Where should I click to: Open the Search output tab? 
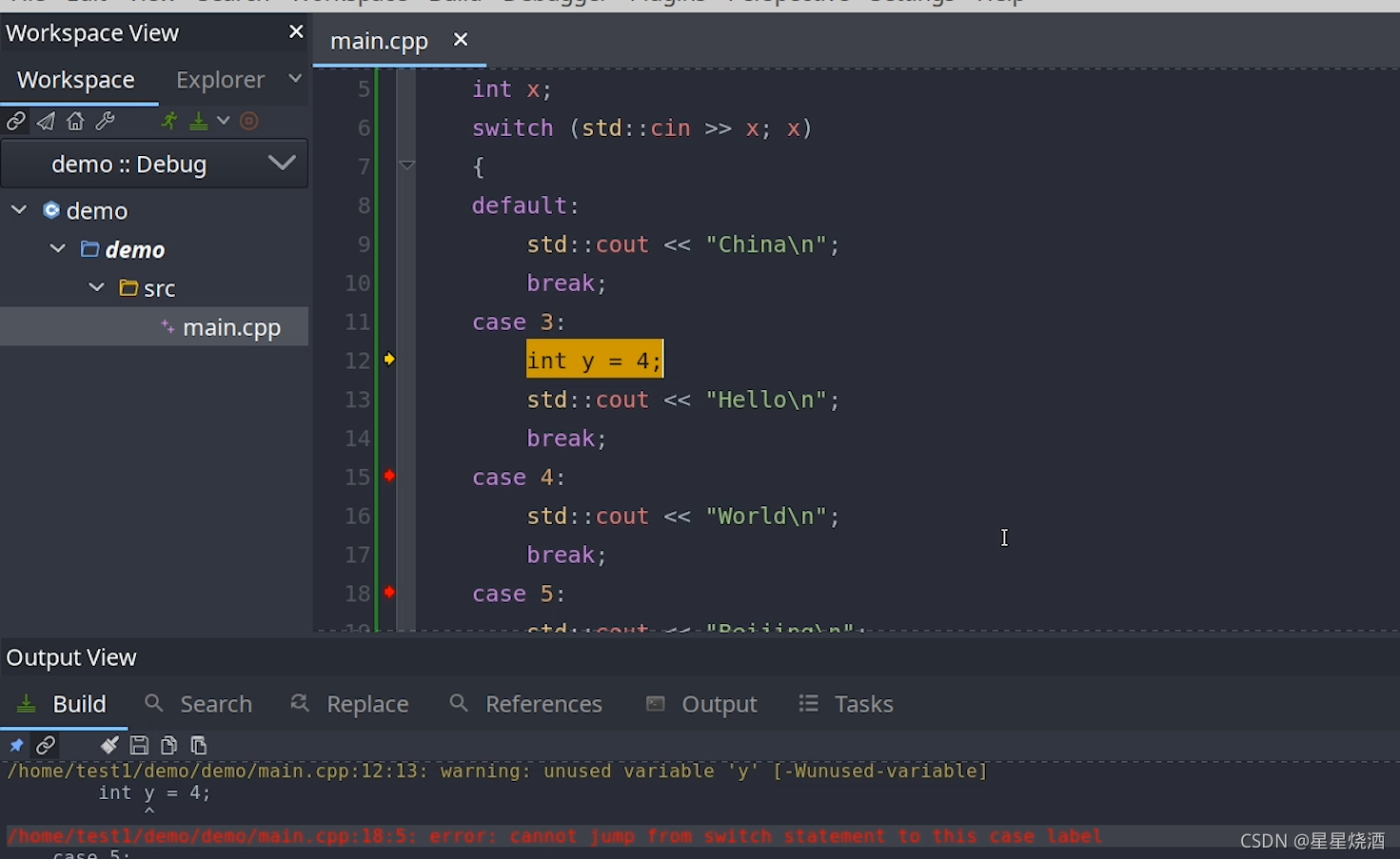198,704
